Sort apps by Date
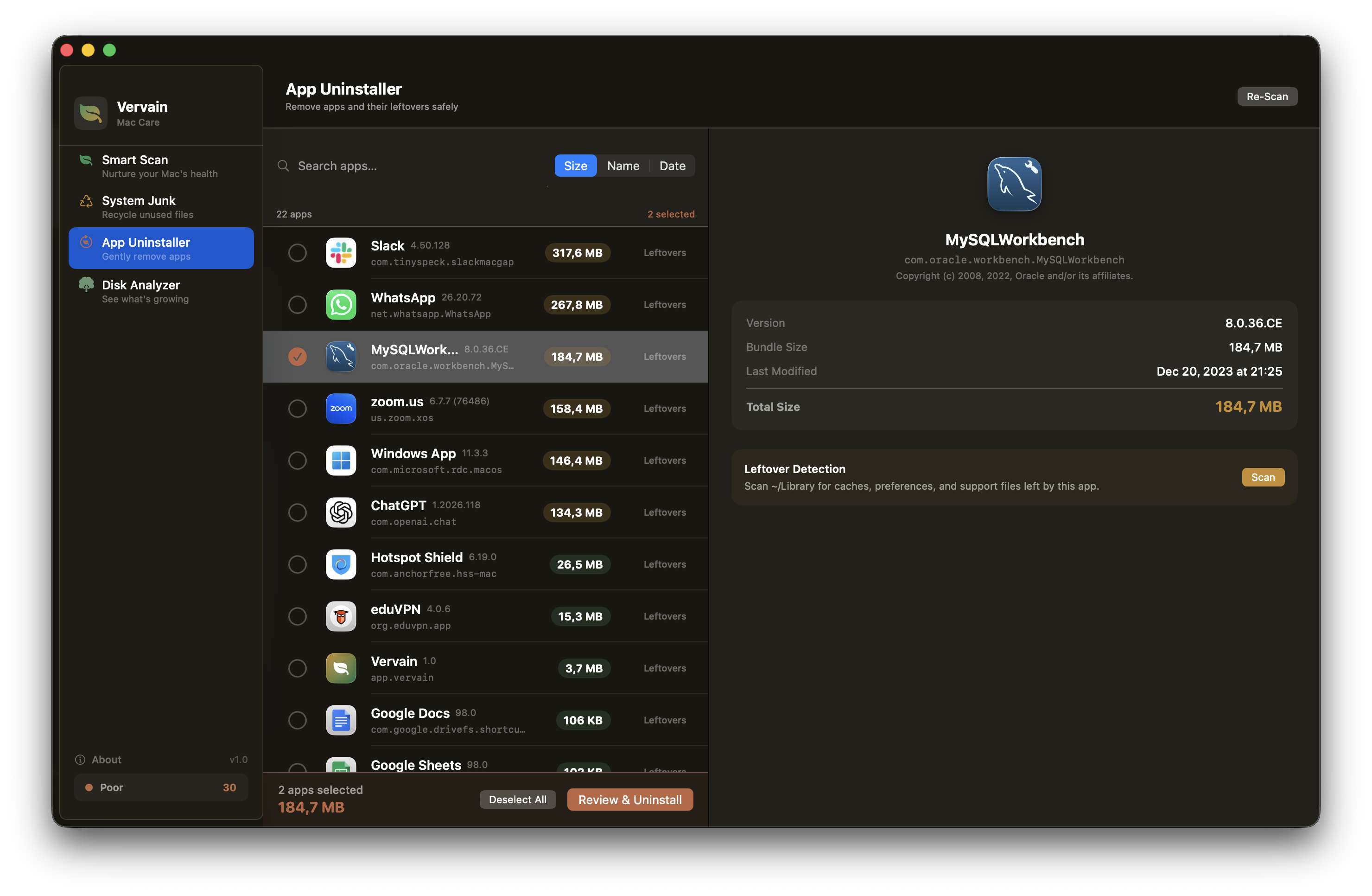 tap(672, 166)
